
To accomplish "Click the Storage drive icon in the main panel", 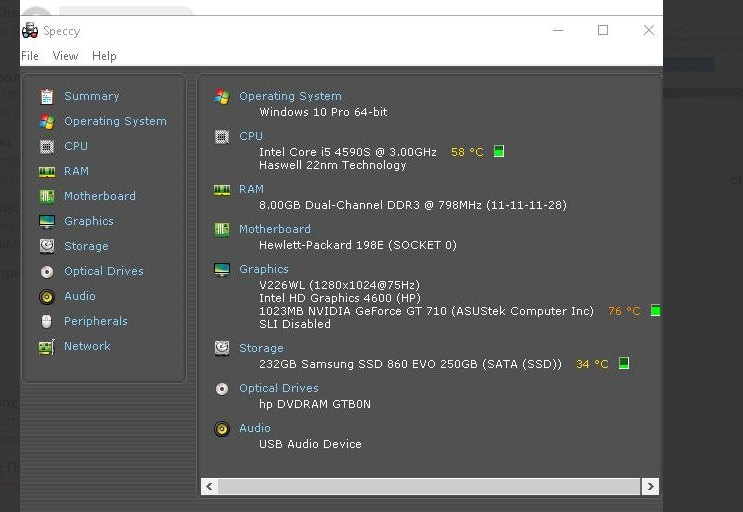I will pyautogui.click(x=221, y=349).
